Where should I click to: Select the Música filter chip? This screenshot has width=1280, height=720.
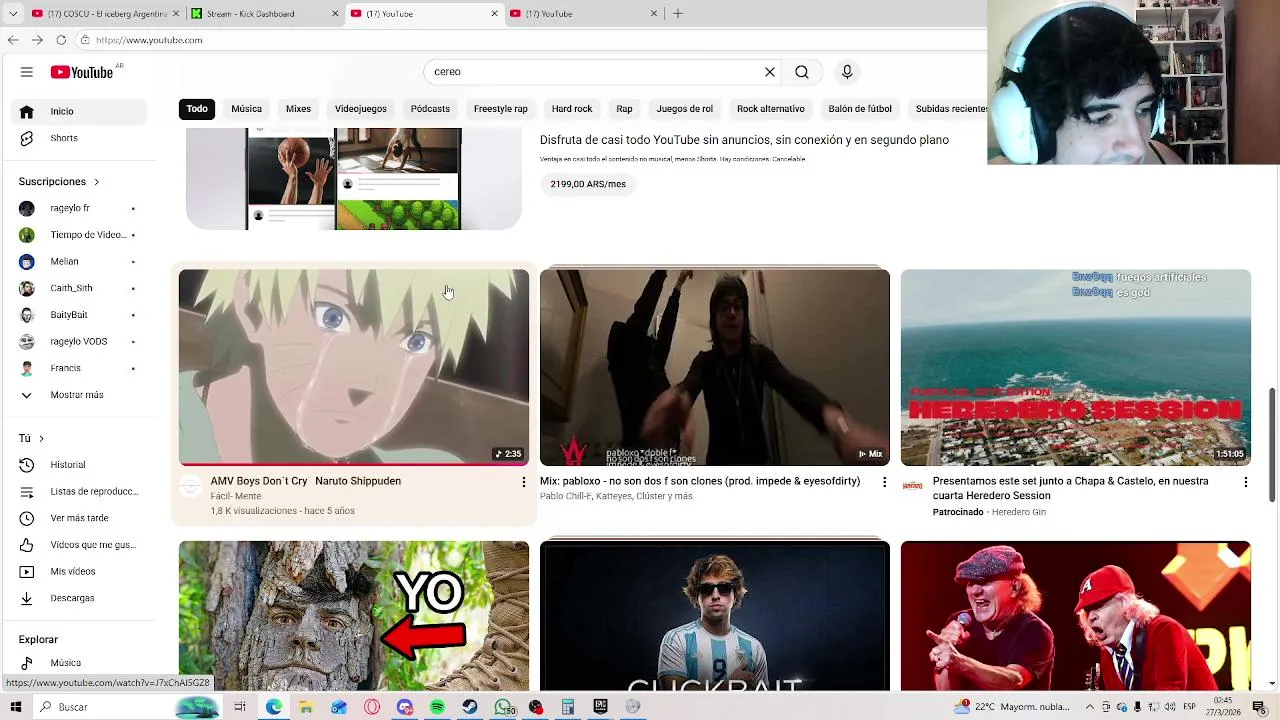[246, 109]
